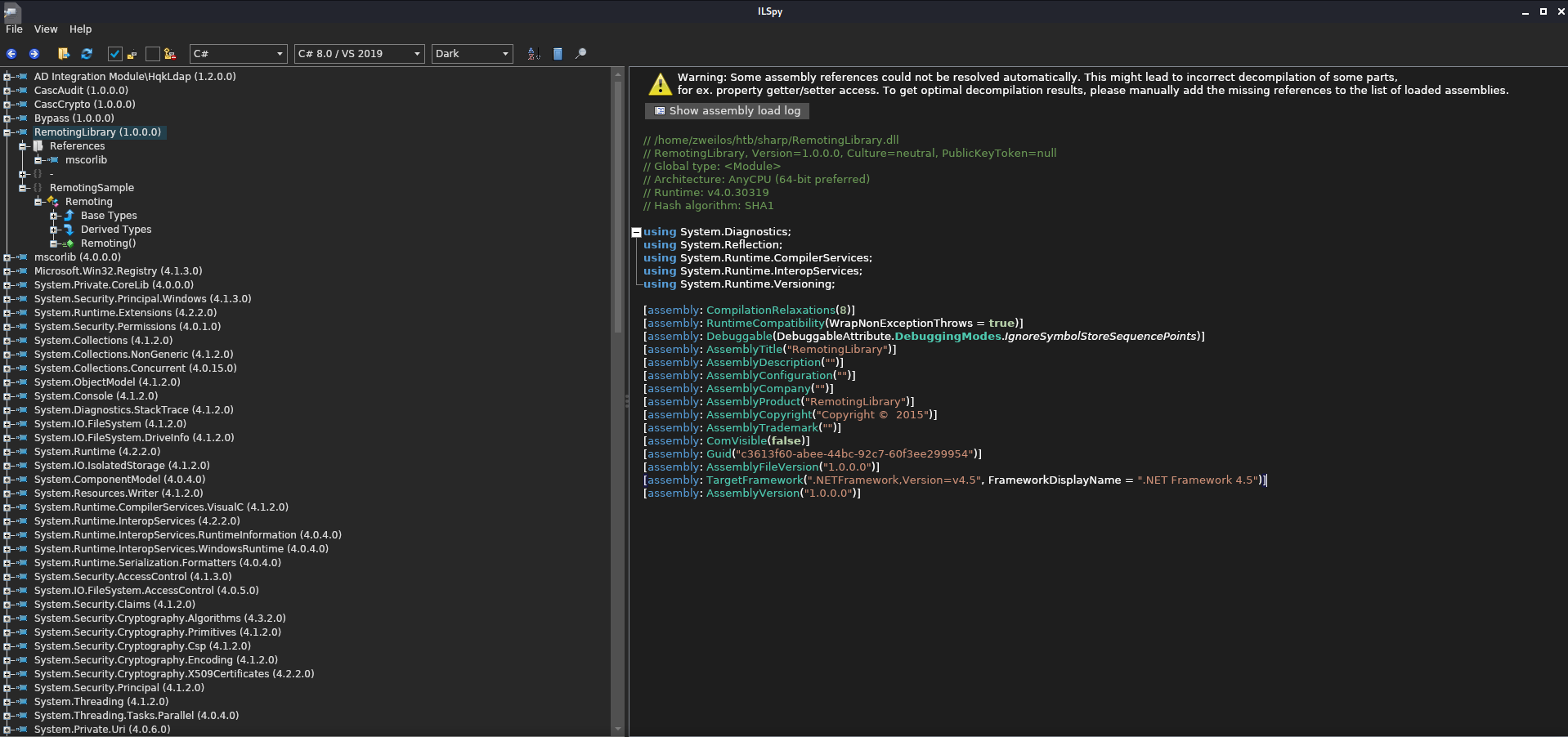Viewport: 1568px width, 737px height.
Task: Click the warning triangle icon
Action: click(x=660, y=84)
